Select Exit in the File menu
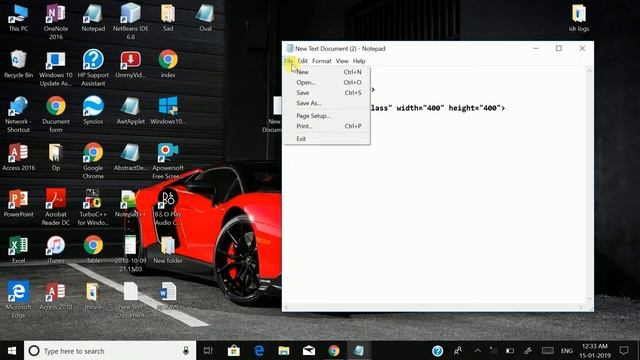The image size is (640, 360). [x=327, y=139]
